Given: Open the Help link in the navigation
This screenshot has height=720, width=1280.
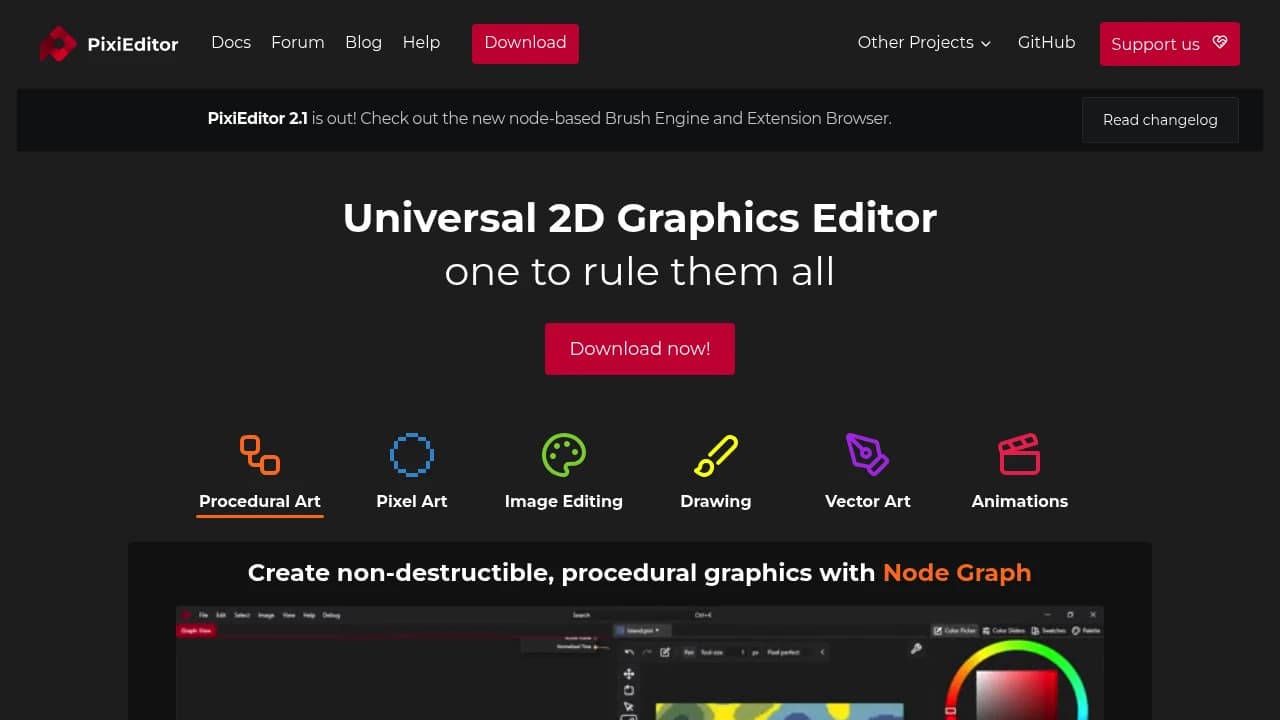Looking at the screenshot, I should pyautogui.click(x=421, y=42).
